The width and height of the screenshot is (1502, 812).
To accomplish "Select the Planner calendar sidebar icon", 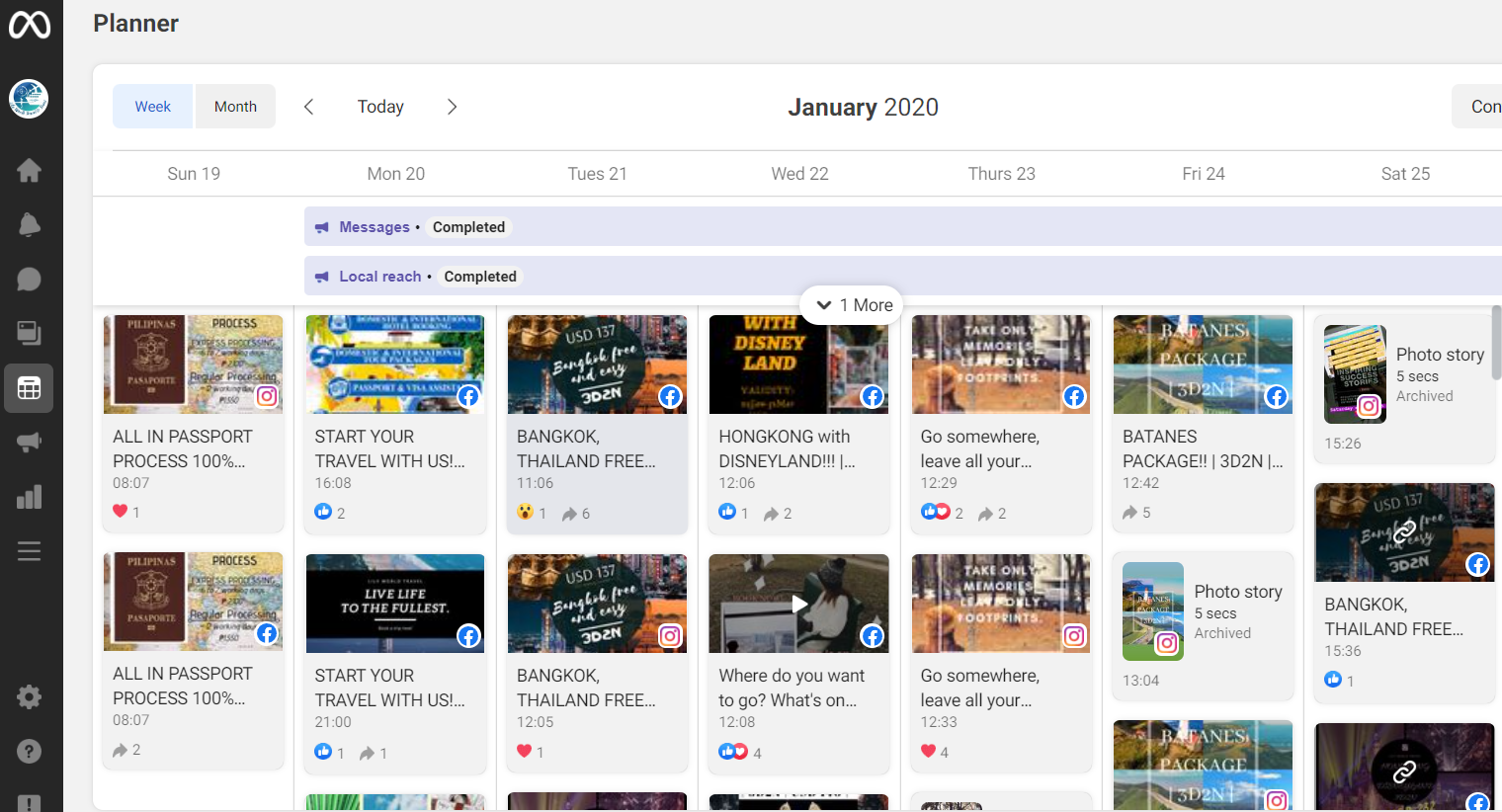I will pos(29,387).
